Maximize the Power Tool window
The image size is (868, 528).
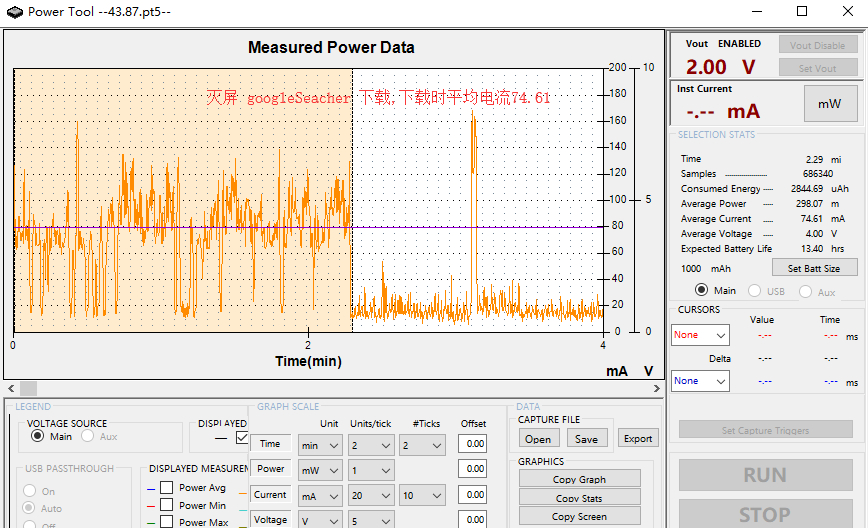tap(802, 12)
